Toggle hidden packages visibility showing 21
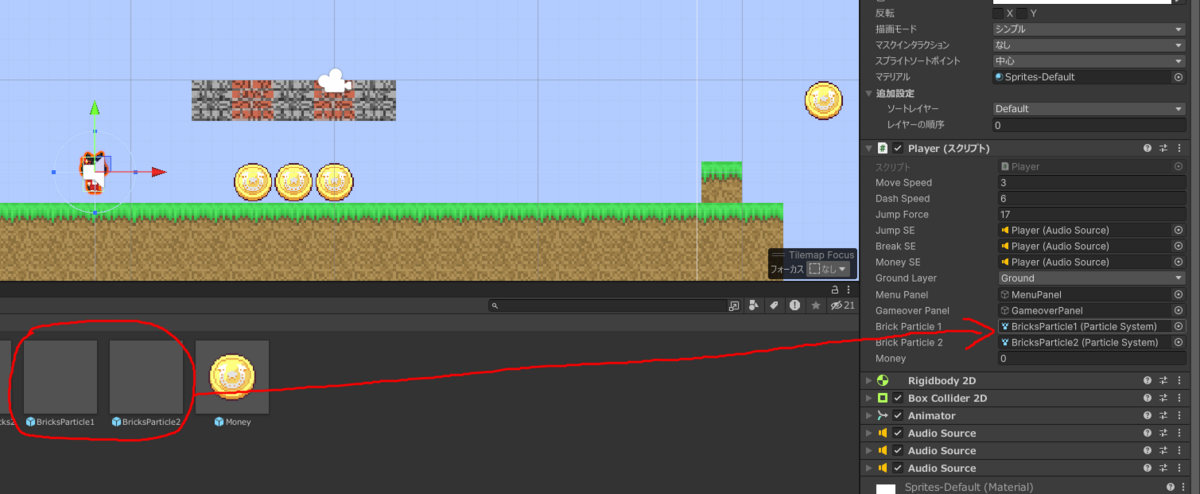 tap(842, 305)
